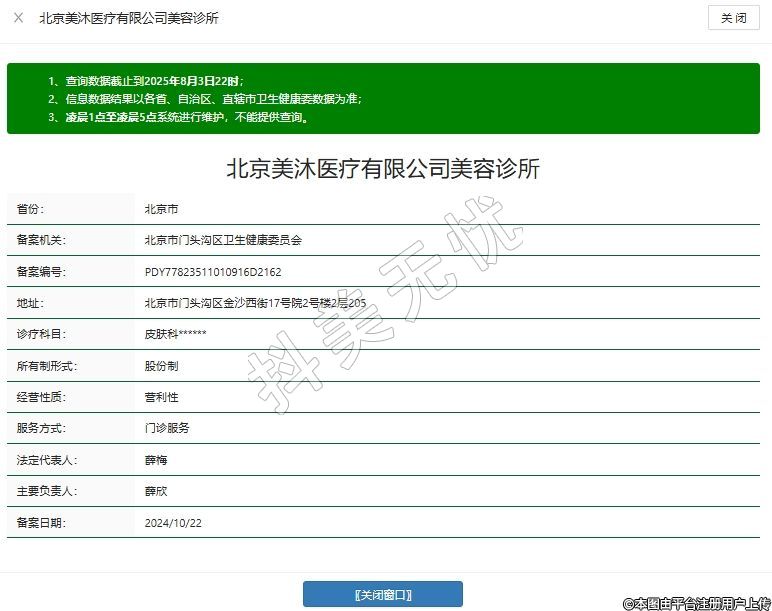Select the 备案日期 value 2024/10/22
Viewport: 772px width, 611px height.
[174, 522]
